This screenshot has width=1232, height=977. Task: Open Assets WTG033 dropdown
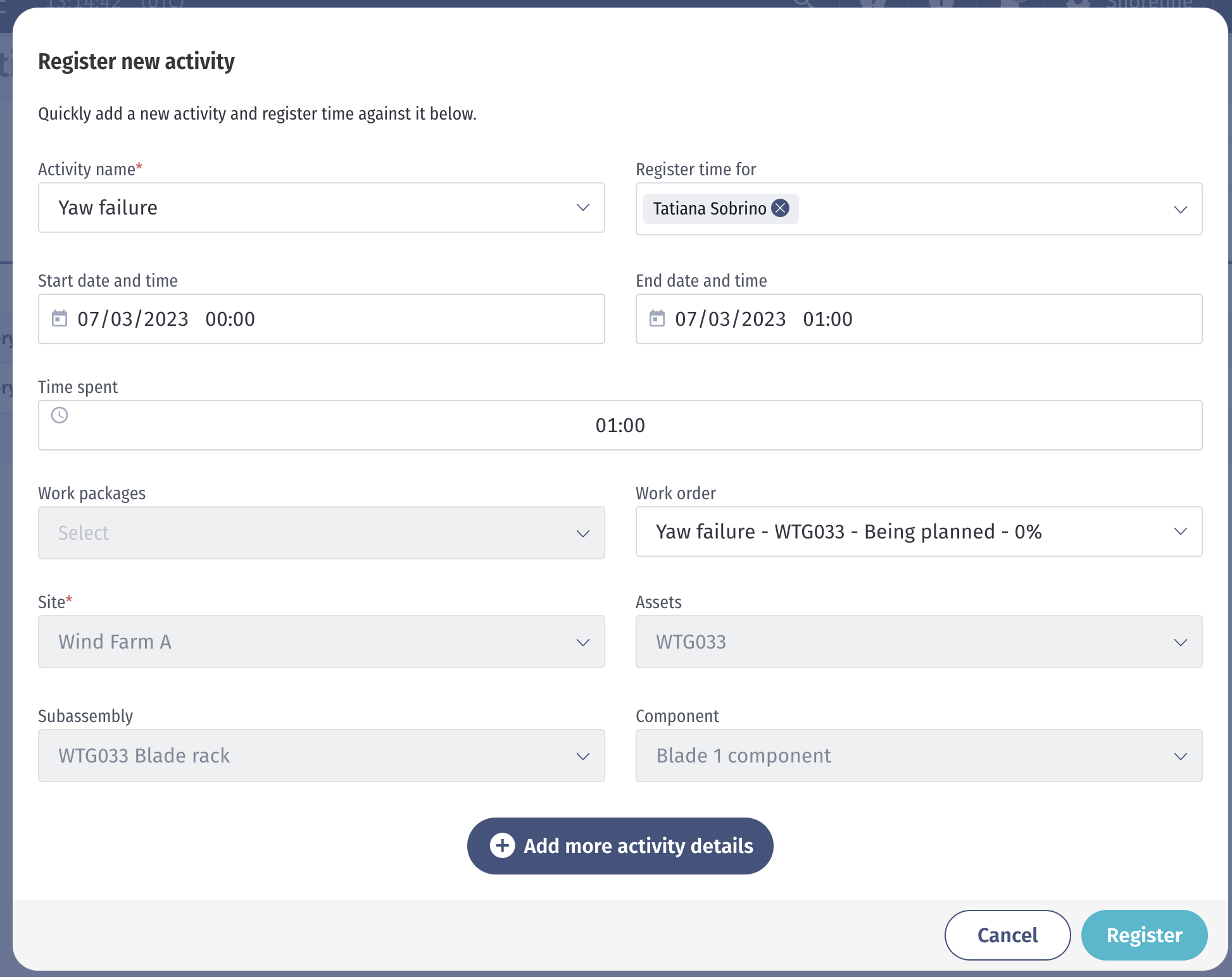(x=918, y=642)
